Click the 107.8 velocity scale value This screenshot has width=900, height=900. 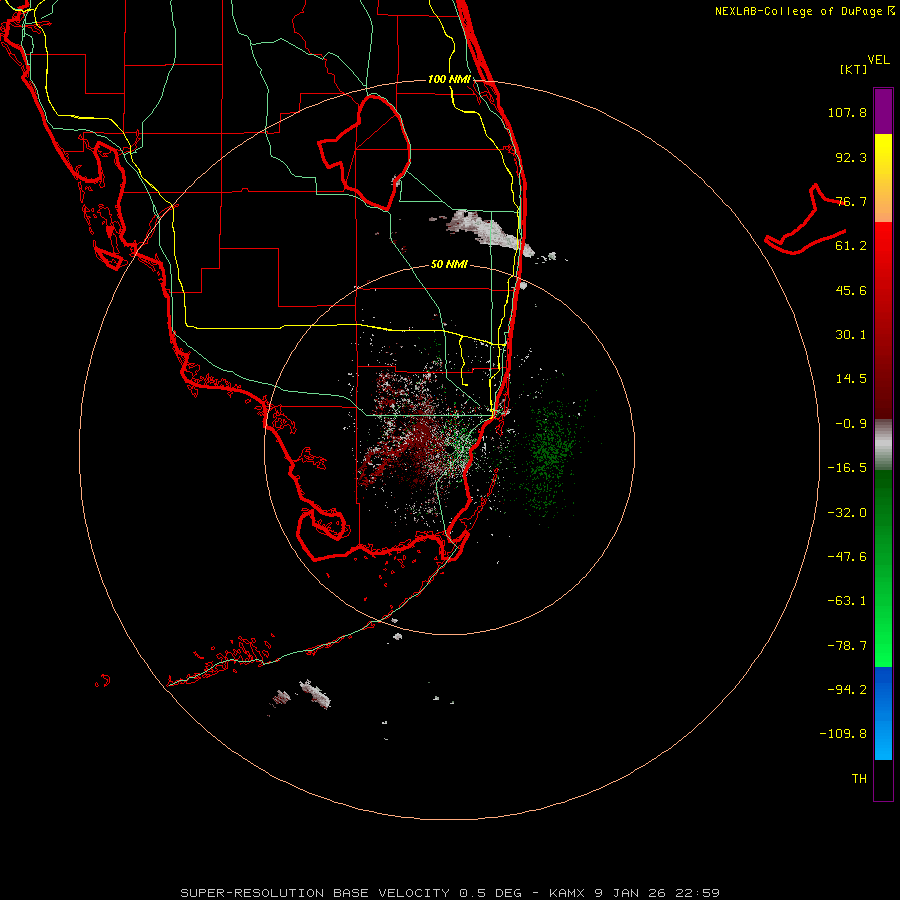pyautogui.click(x=847, y=112)
